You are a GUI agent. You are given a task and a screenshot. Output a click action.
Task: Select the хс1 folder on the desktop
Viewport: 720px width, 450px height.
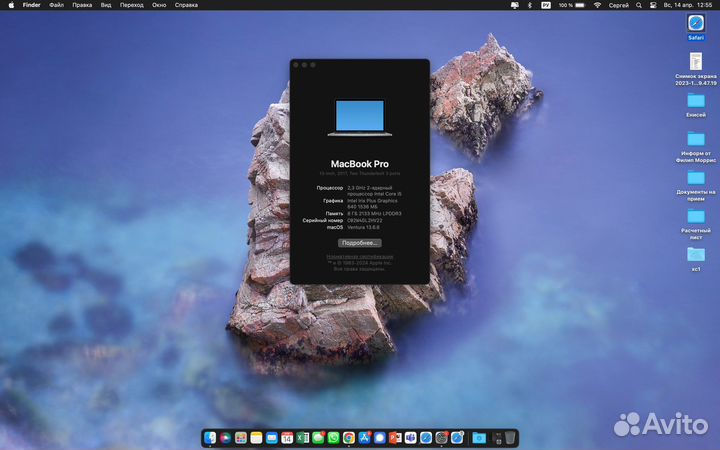coord(696,259)
